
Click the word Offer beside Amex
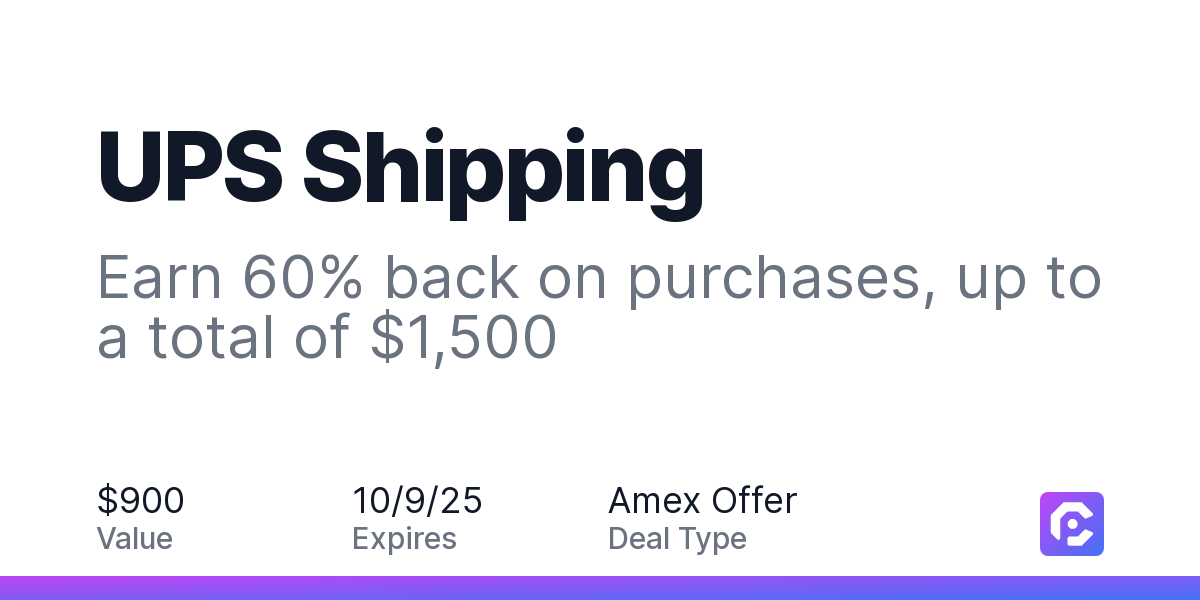(751, 501)
